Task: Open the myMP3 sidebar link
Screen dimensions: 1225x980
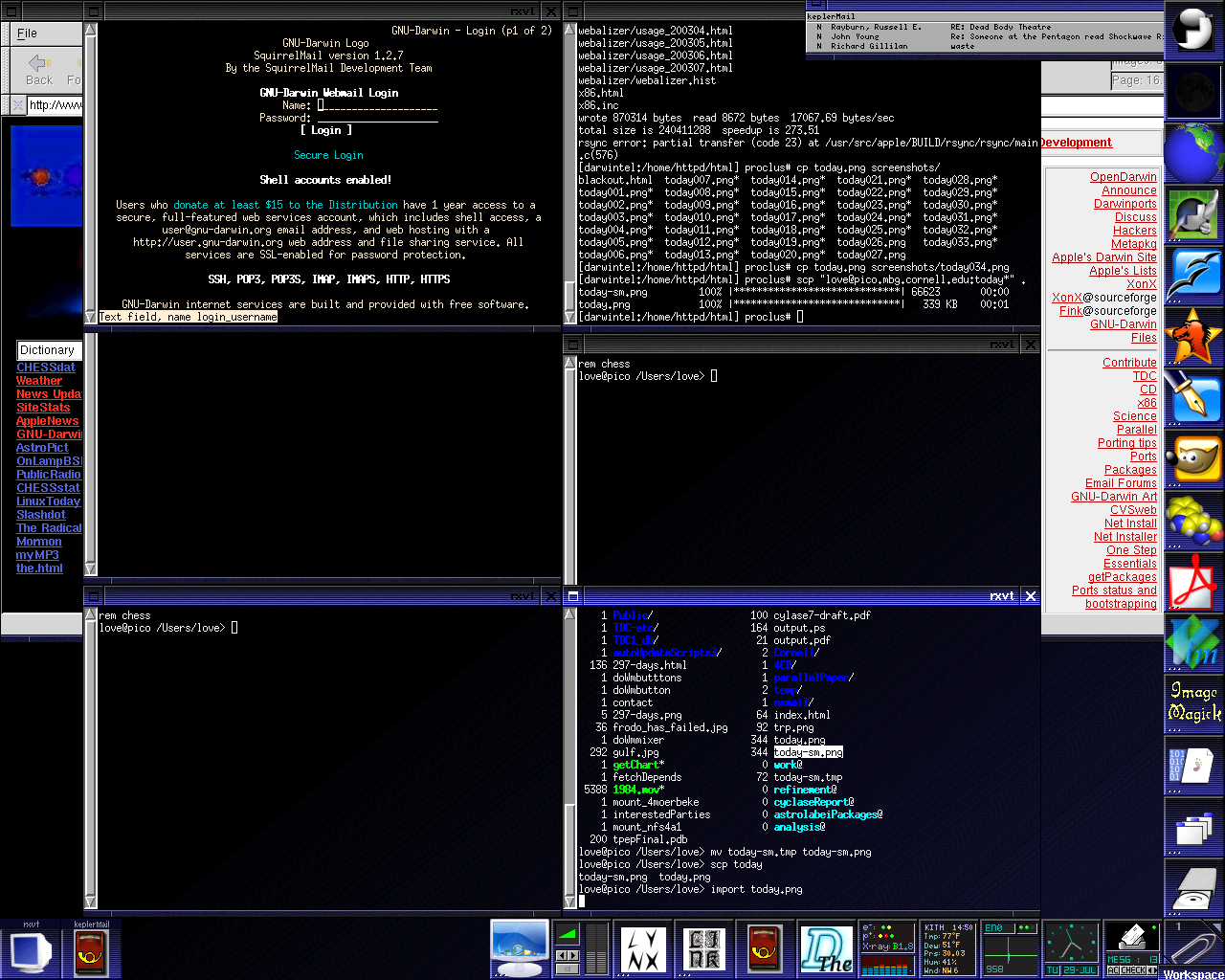Action: coord(37,555)
